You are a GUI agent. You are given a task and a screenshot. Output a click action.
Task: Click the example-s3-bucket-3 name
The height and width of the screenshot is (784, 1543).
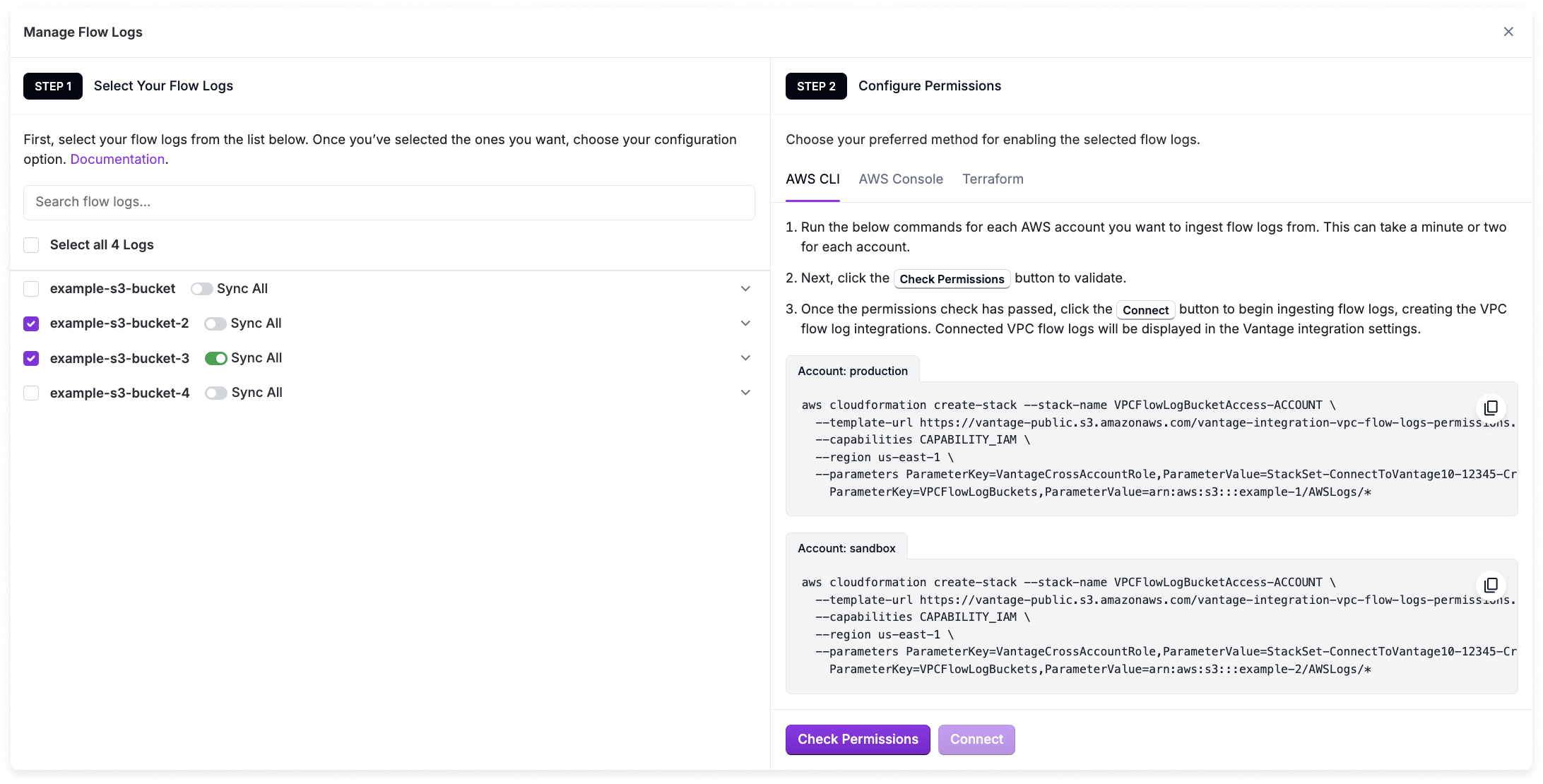(119, 358)
